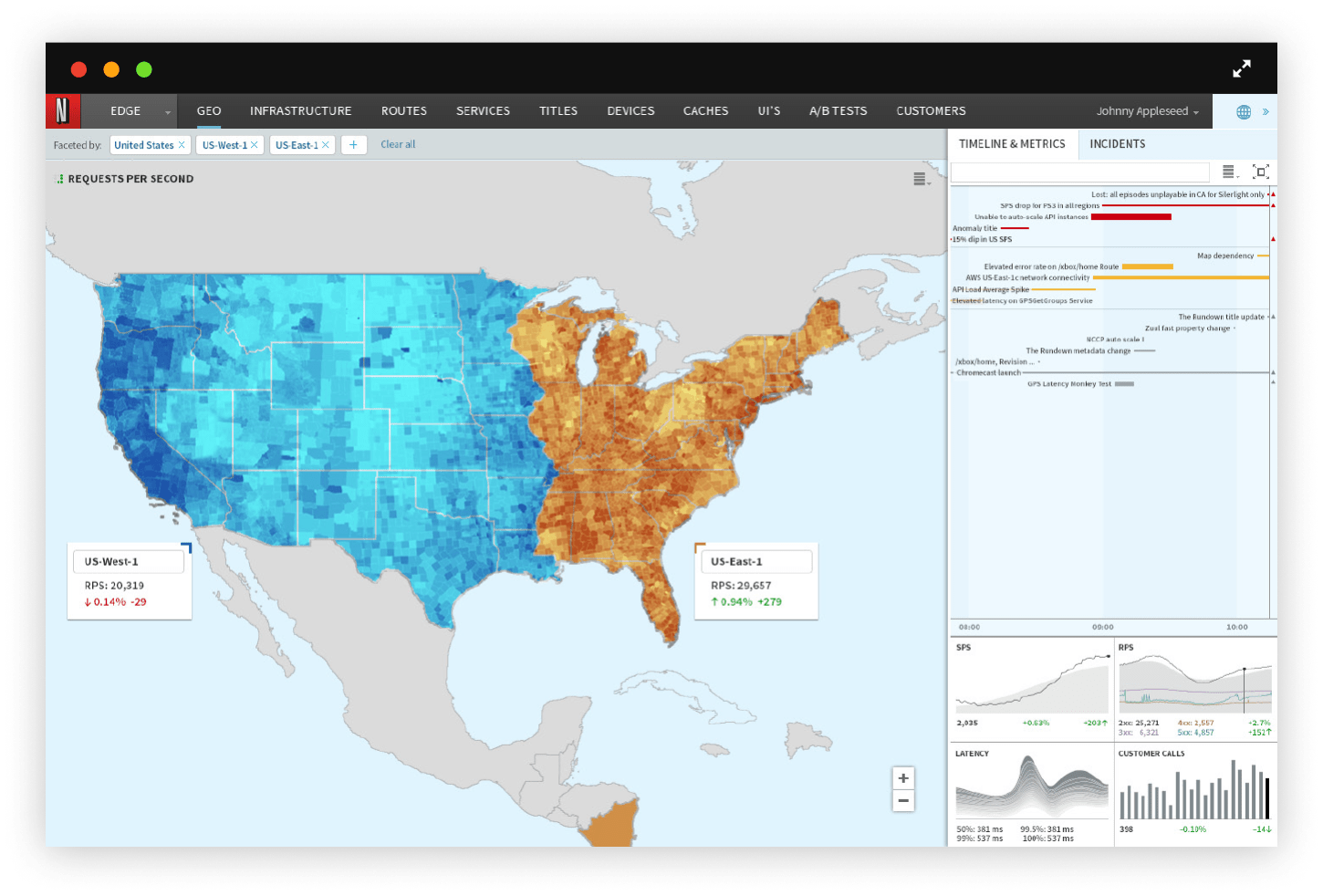
Task: Switch to the DEVICES tab
Action: click(630, 111)
